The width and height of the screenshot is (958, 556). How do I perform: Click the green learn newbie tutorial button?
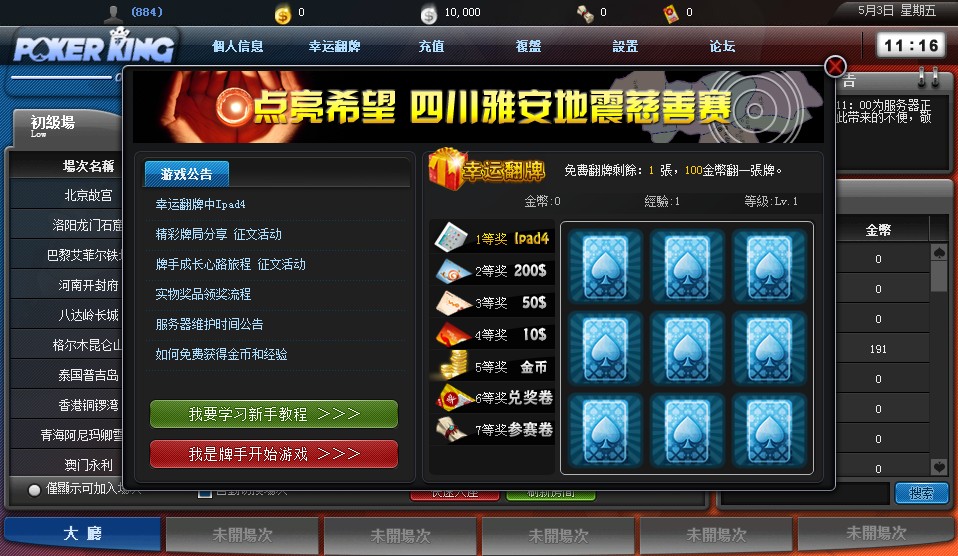click(x=274, y=414)
